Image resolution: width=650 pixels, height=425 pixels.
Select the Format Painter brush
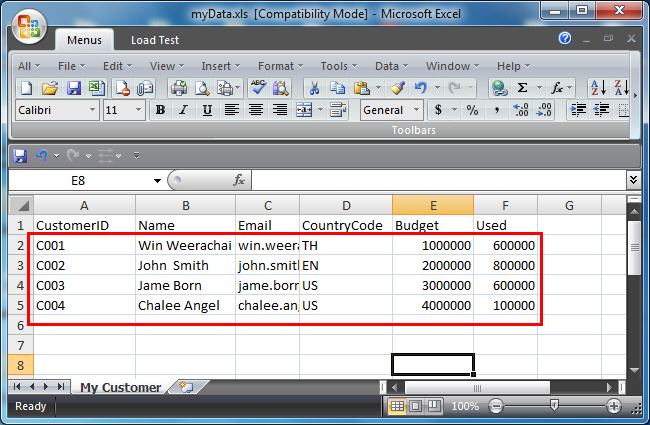[397, 88]
